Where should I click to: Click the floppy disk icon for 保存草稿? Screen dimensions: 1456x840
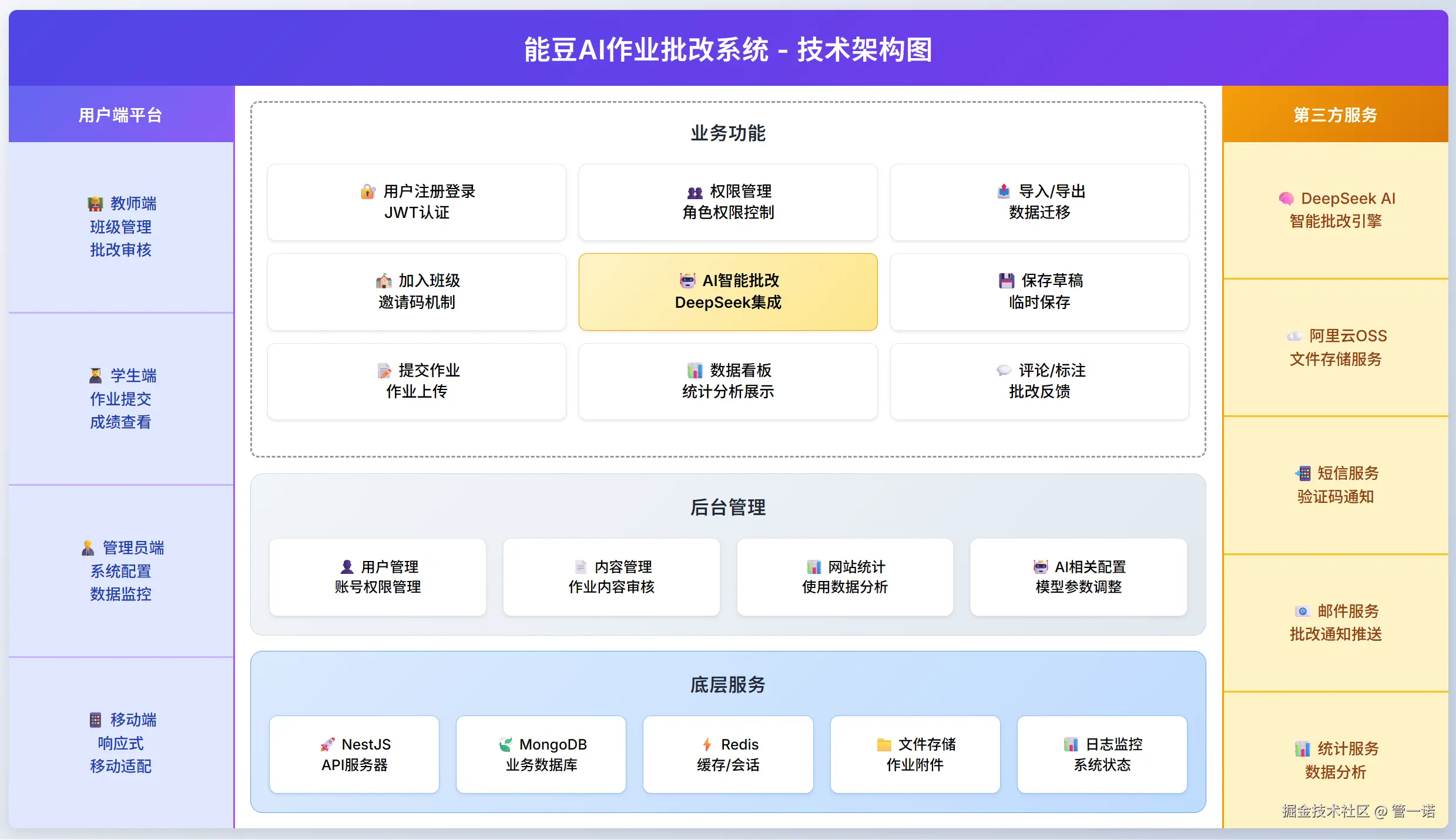point(1006,281)
